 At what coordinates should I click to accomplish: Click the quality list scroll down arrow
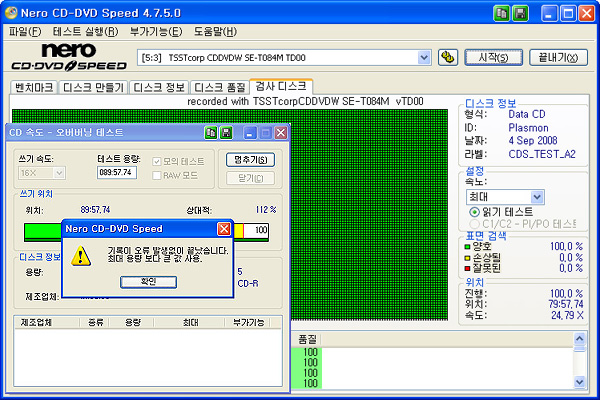coord(580,382)
